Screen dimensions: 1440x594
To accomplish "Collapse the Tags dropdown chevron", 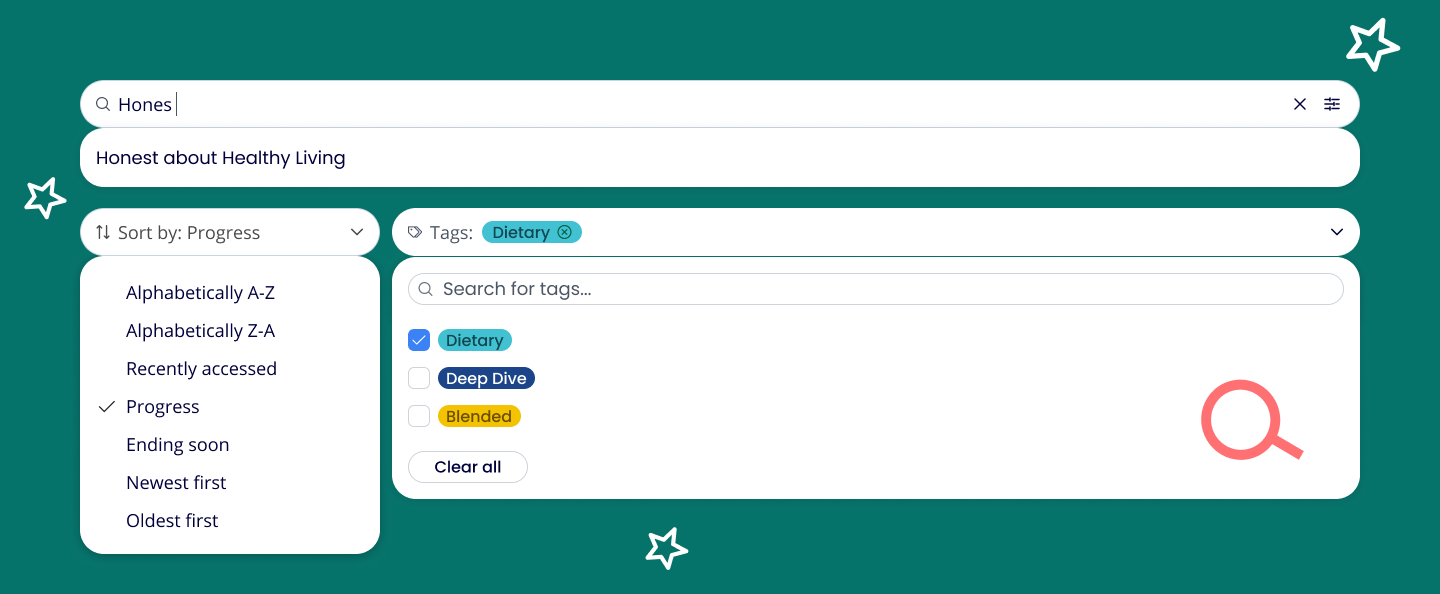I will [x=1337, y=232].
